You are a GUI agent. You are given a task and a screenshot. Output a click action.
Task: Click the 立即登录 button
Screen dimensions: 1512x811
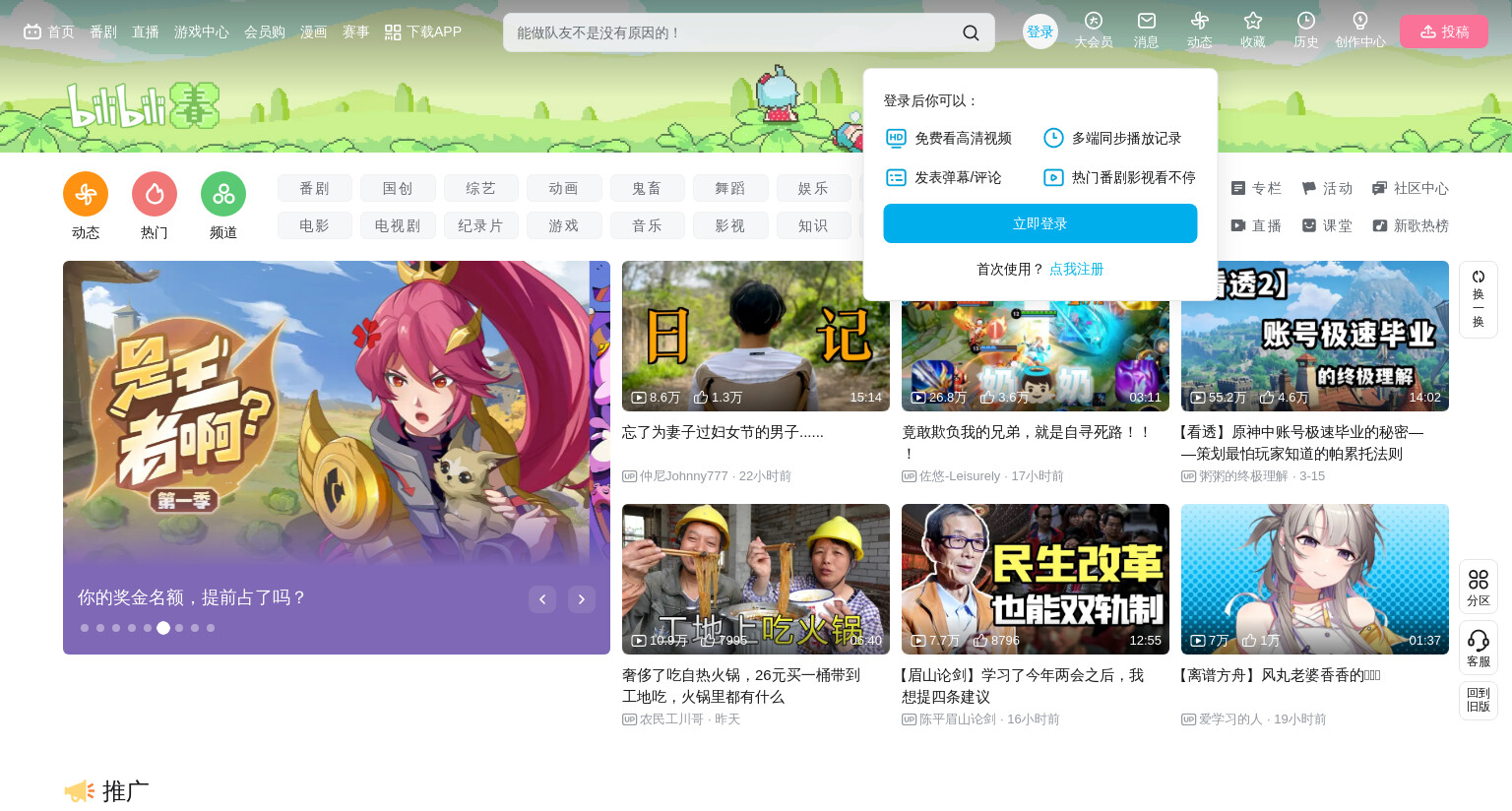tap(1040, 223)
